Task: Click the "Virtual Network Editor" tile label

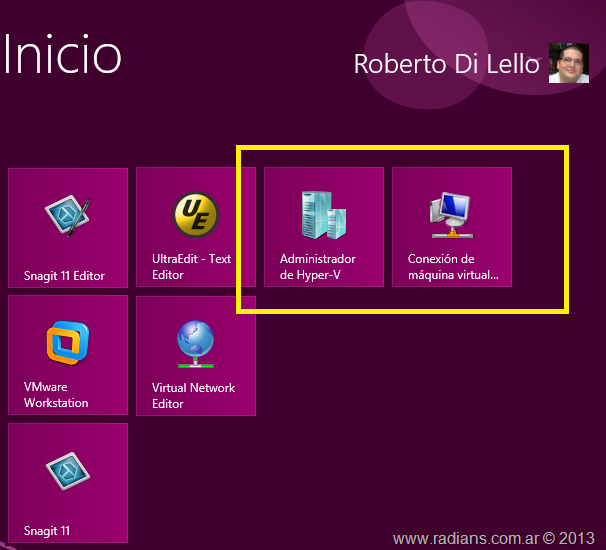Action: [193, 395]
